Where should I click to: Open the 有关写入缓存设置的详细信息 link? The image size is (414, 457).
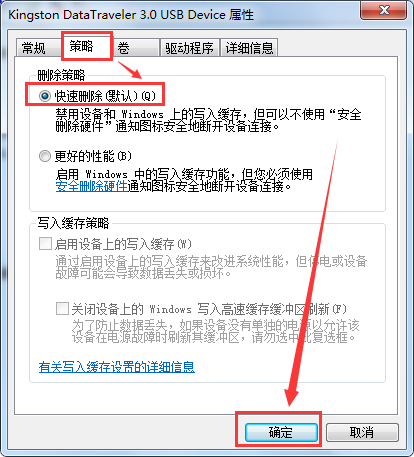tap(117, 367)
